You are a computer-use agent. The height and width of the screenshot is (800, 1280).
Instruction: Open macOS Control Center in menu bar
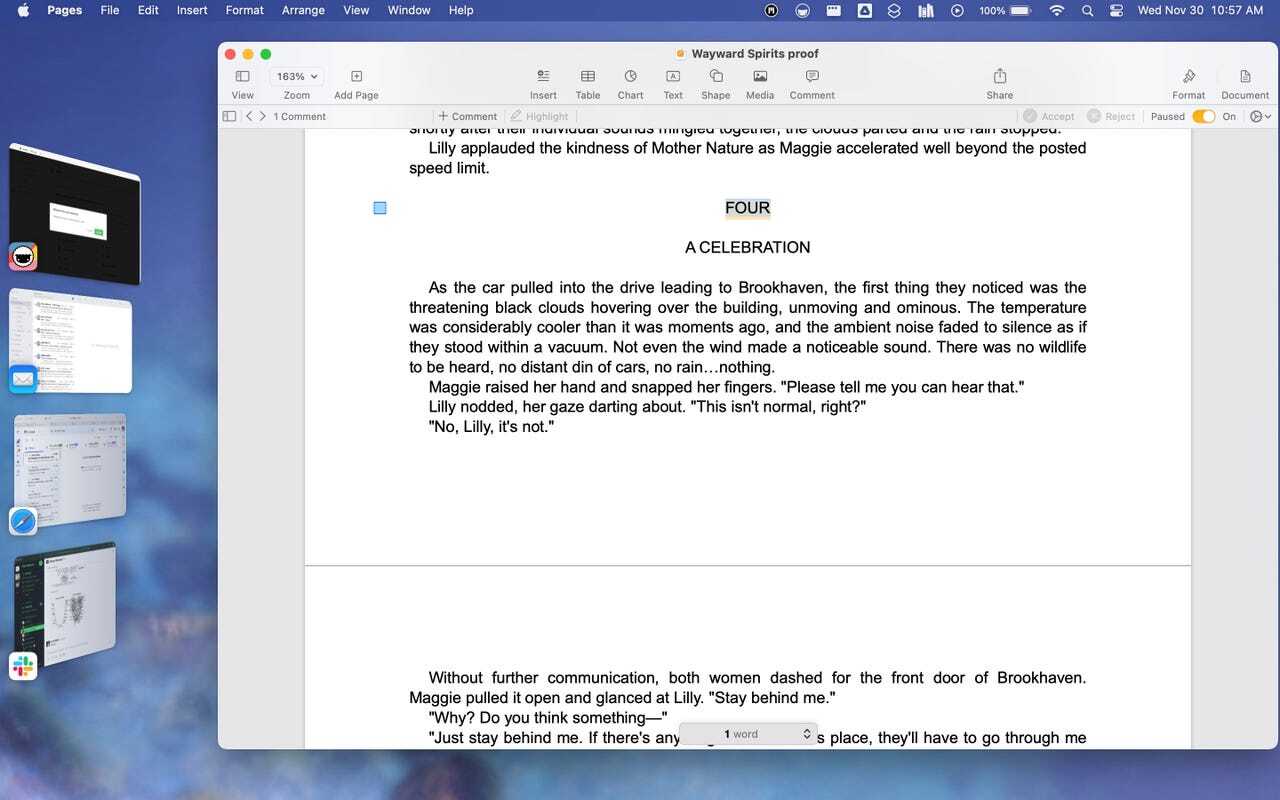point(1117,10)
